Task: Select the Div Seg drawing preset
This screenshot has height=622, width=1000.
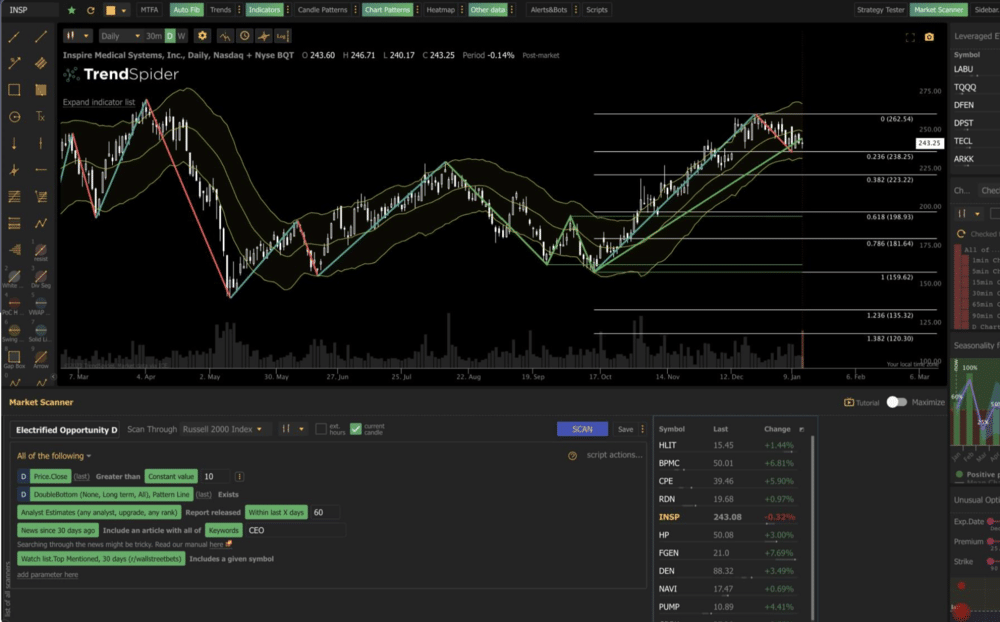Action: pos(41,278)
